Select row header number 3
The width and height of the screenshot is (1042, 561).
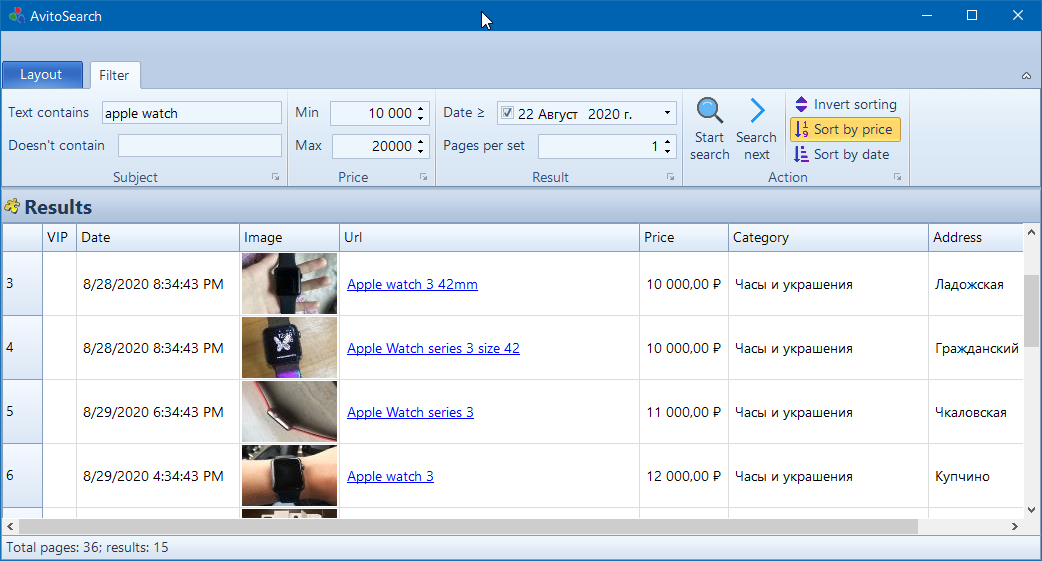click(x=22, y=283)
